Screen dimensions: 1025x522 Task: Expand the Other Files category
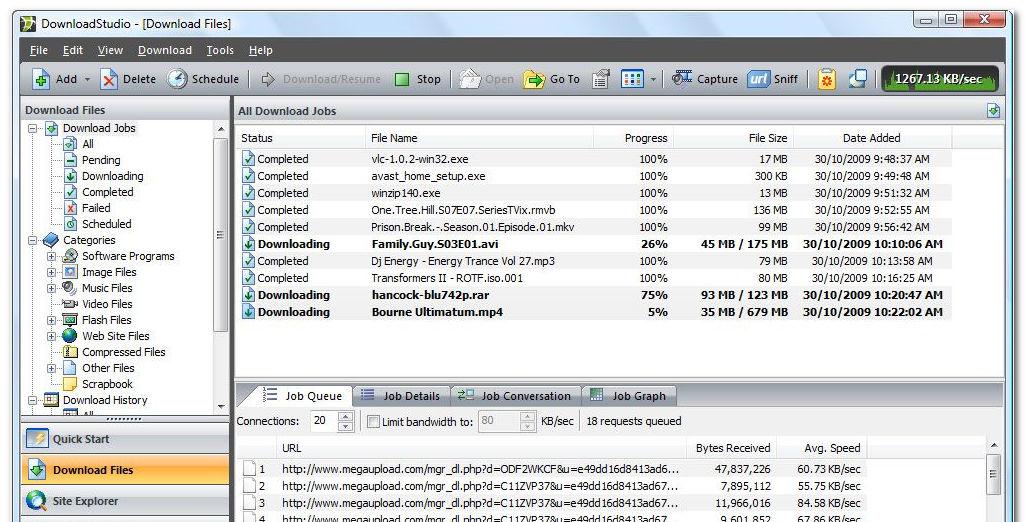coord(51,368)
